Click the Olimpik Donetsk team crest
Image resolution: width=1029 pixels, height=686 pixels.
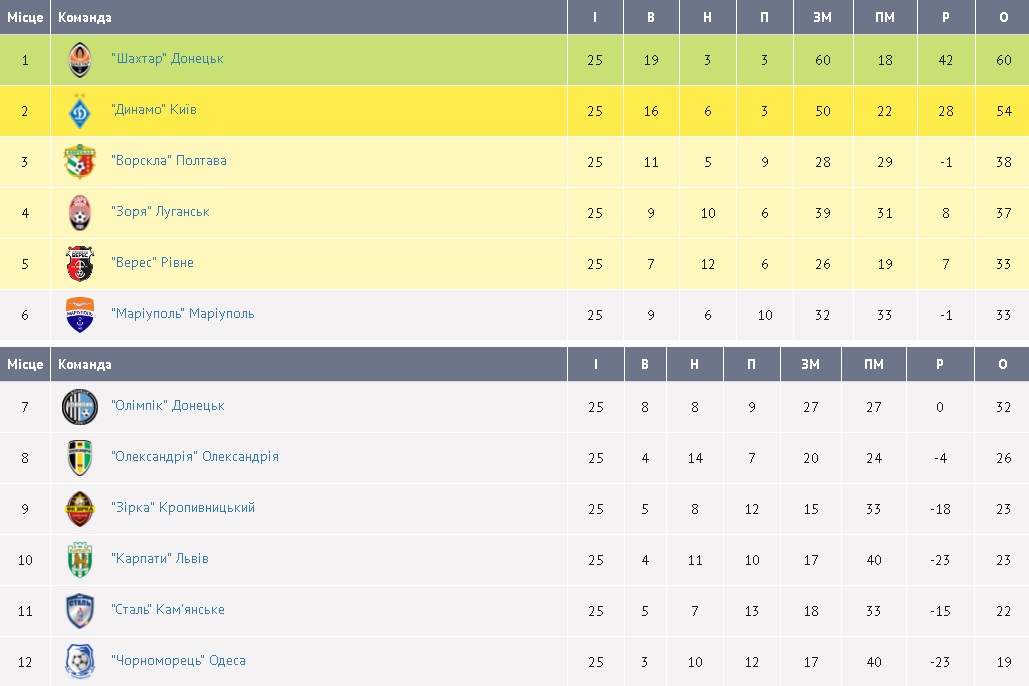(80, 407)
